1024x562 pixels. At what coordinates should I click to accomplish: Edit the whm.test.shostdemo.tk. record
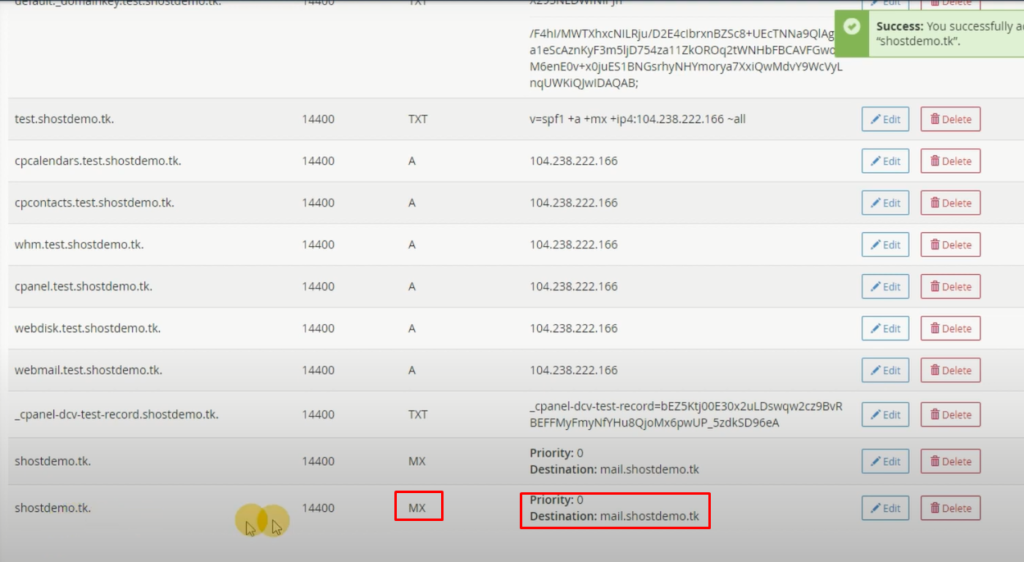click(x=885, y=245)
